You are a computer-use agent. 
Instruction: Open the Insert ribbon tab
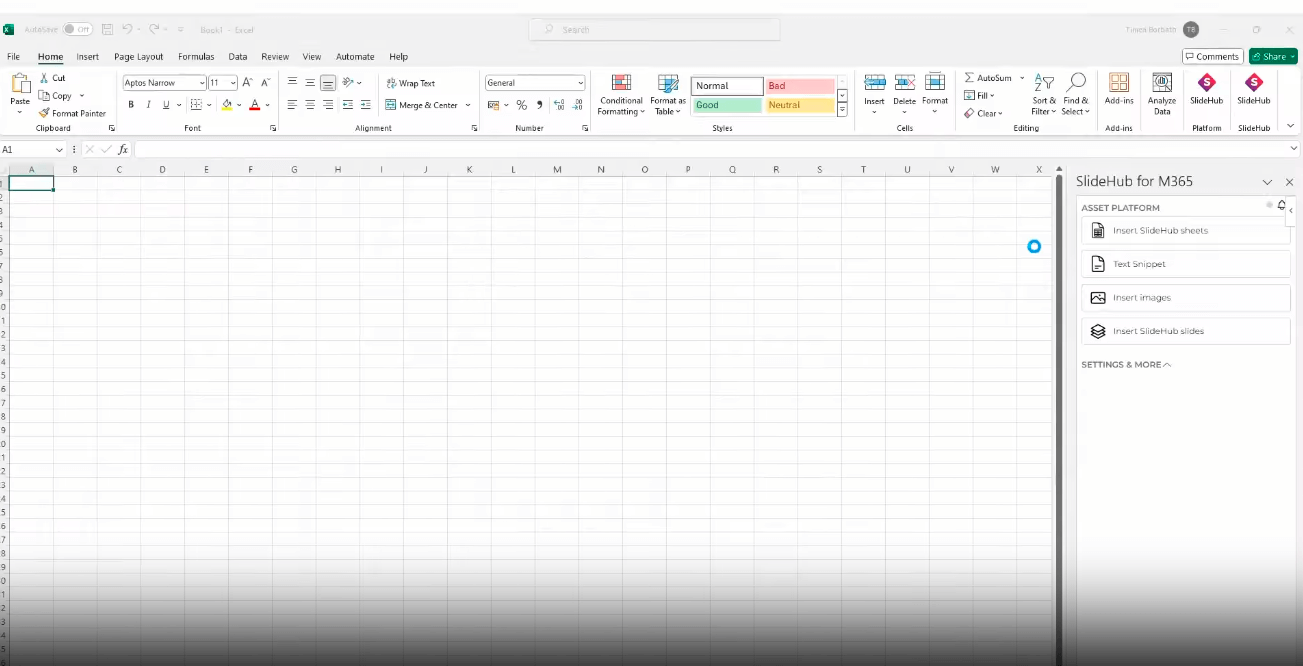pos(88,57)
